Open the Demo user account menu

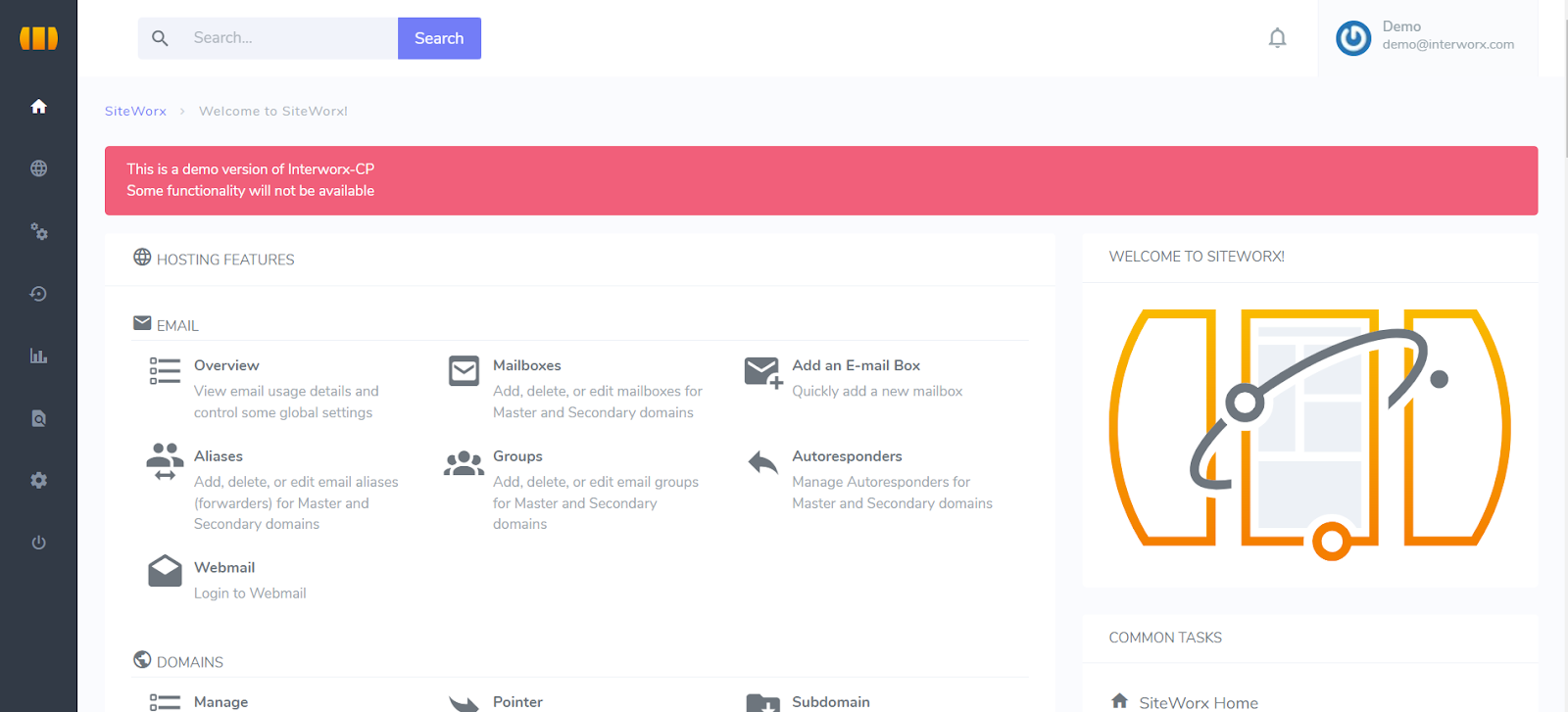(1428, 38)
